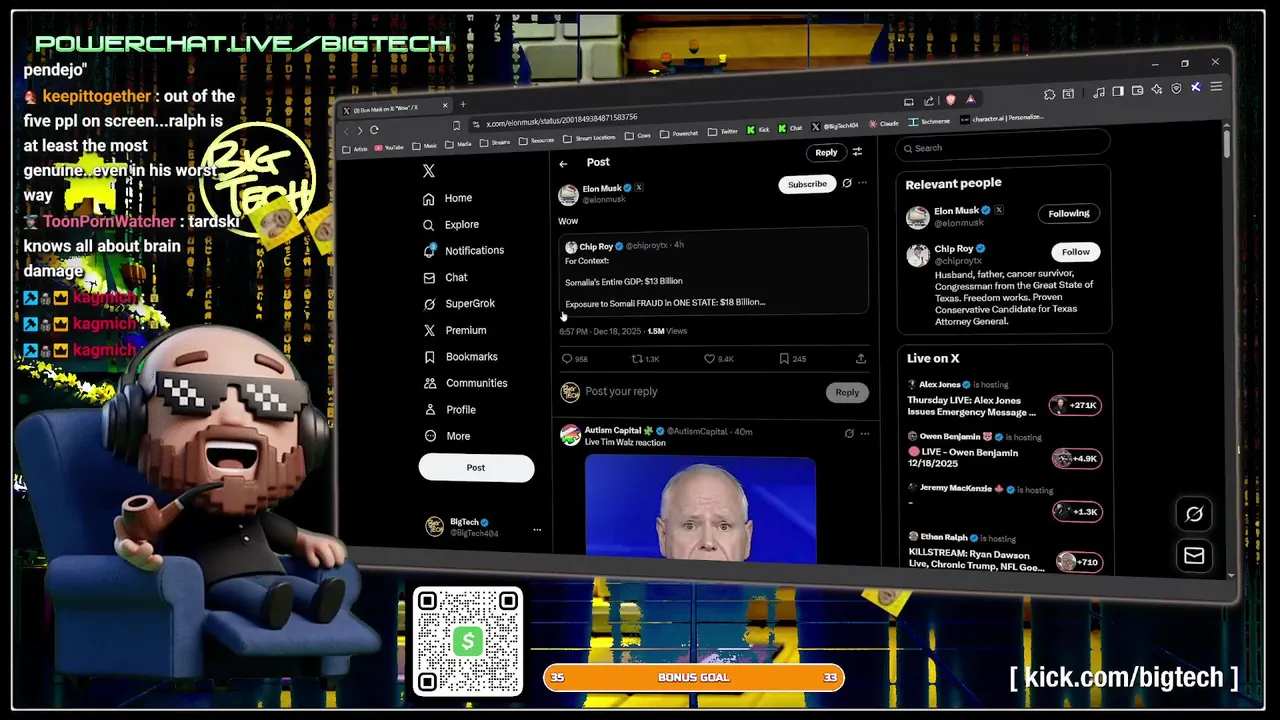1280x720 pixels.
Task: Open three-dot menu on Autism Capital post
Action: [x=865, y=433]
